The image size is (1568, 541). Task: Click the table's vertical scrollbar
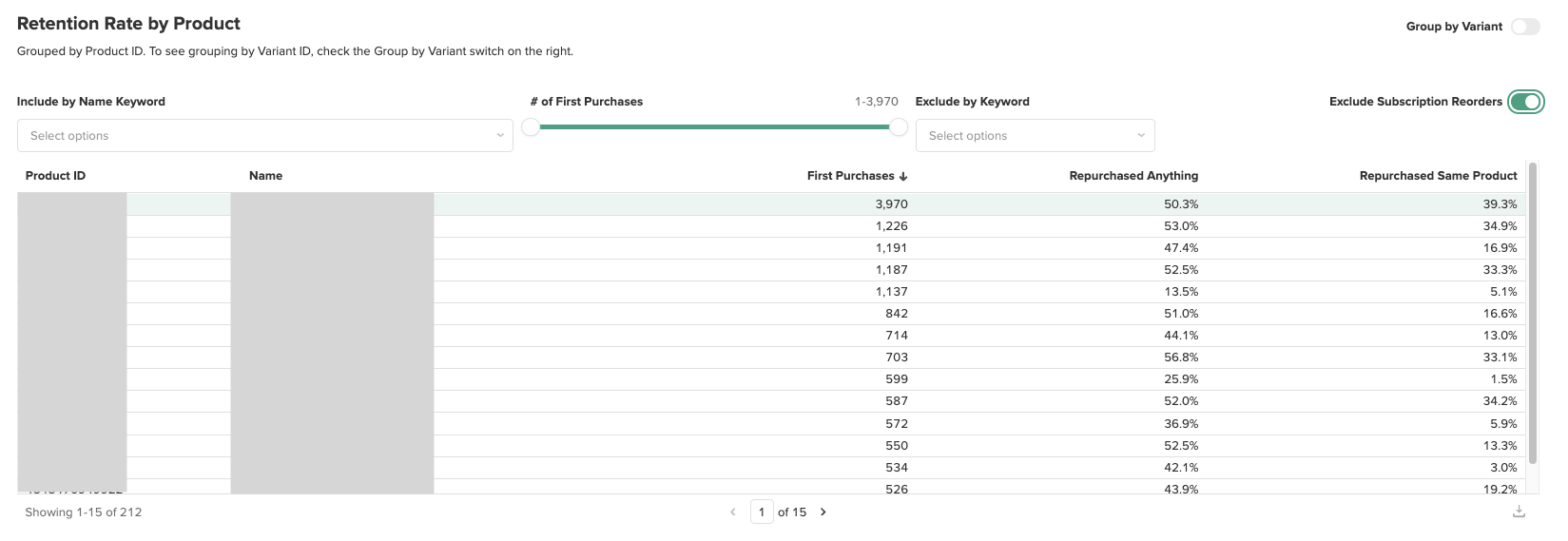[1532, 314]
